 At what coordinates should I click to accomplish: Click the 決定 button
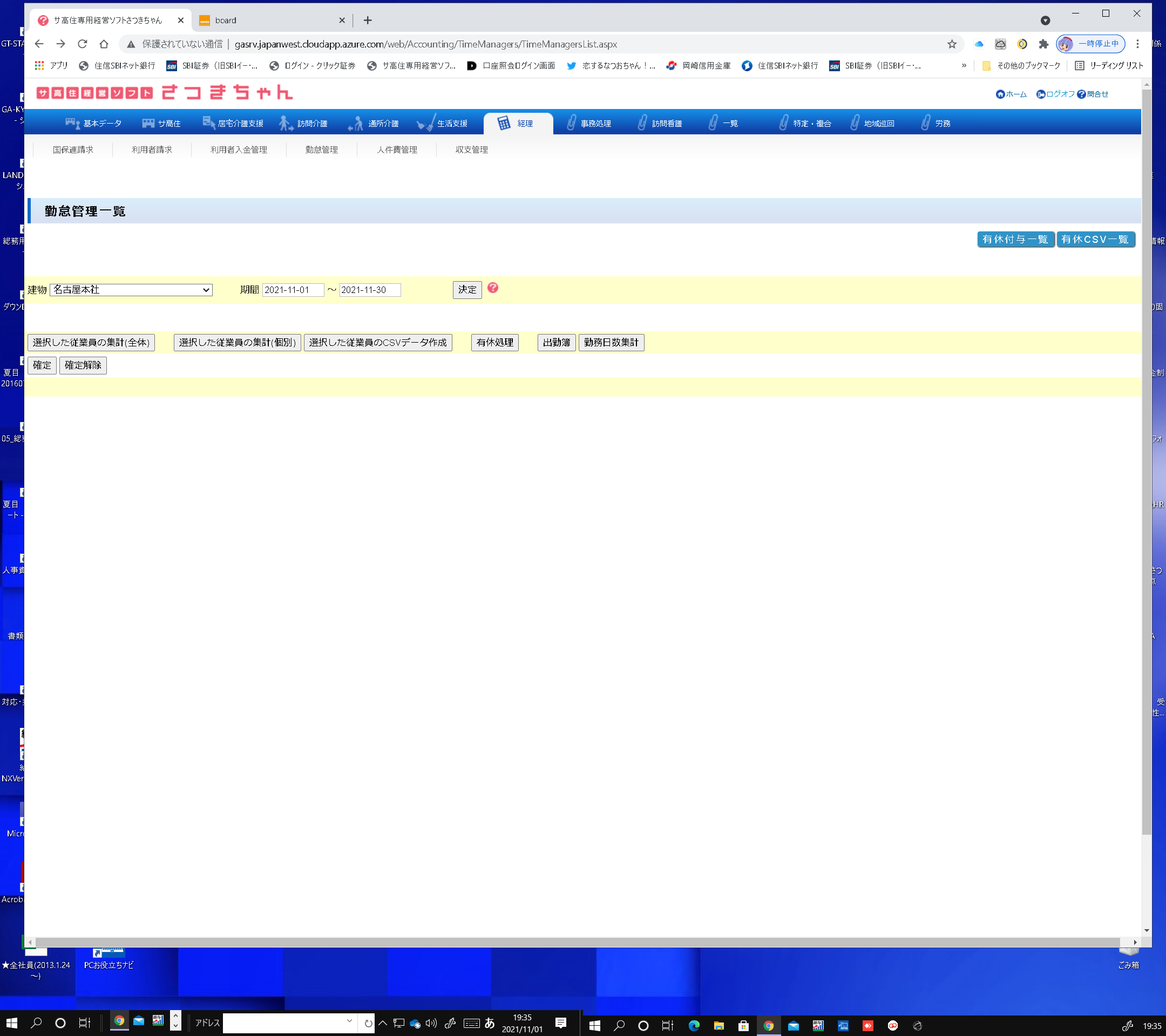click(x=466, y=290)
